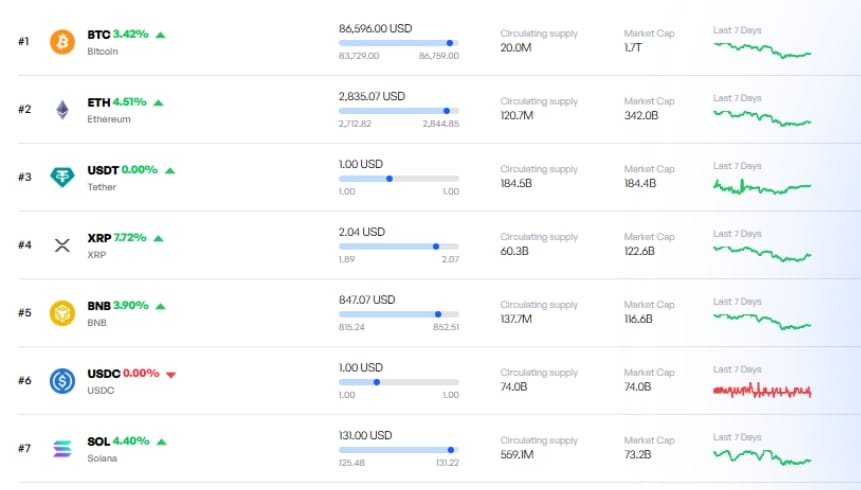Click the USDC coin logo icon

tap(62, 381)
